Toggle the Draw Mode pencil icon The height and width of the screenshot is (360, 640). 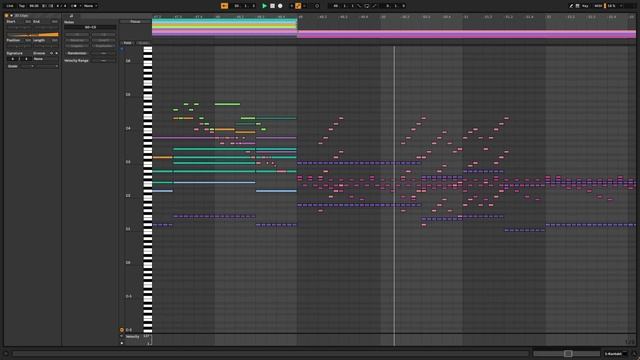click(x=571, y=6)
